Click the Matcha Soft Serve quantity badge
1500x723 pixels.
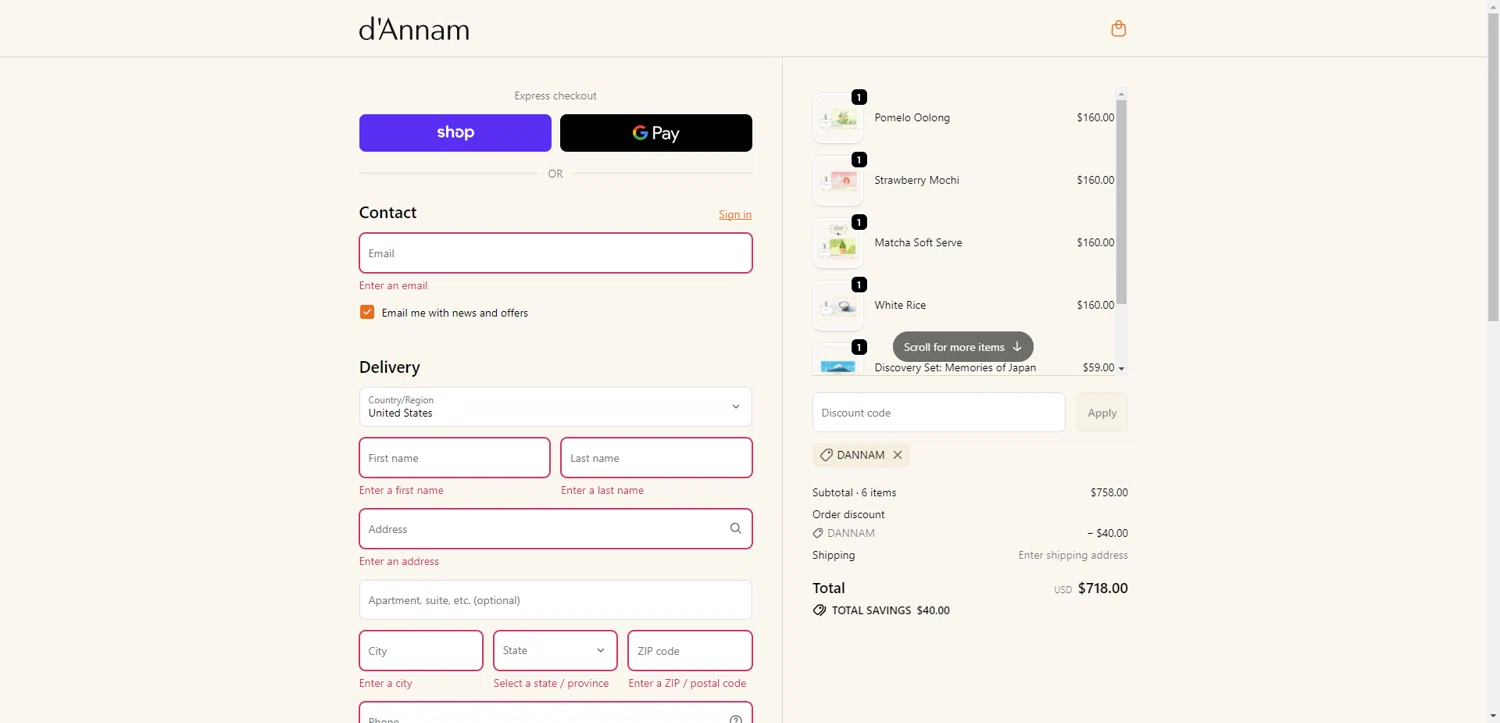click(x=859, y=222)
